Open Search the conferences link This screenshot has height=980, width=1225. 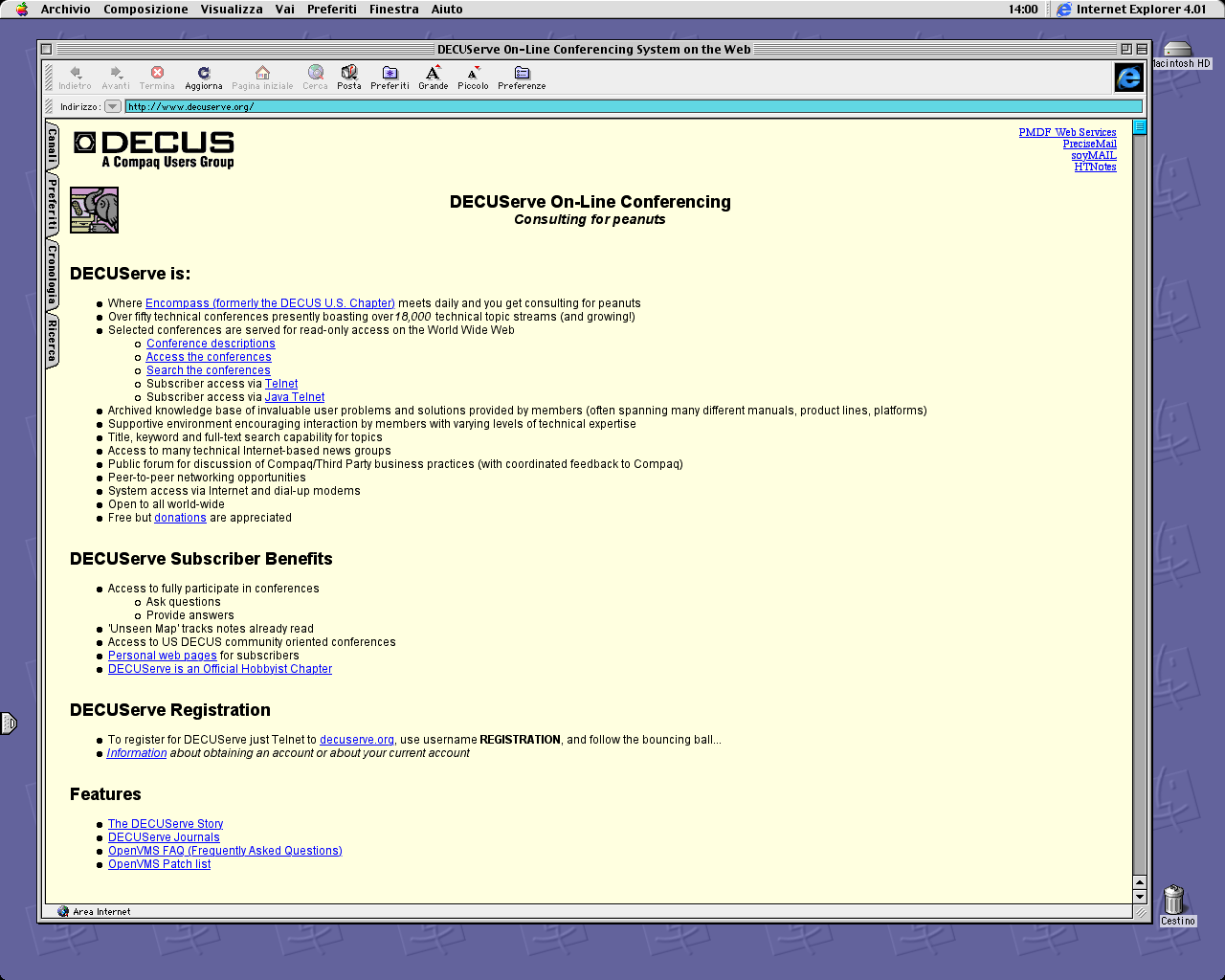tap(209, 370)
